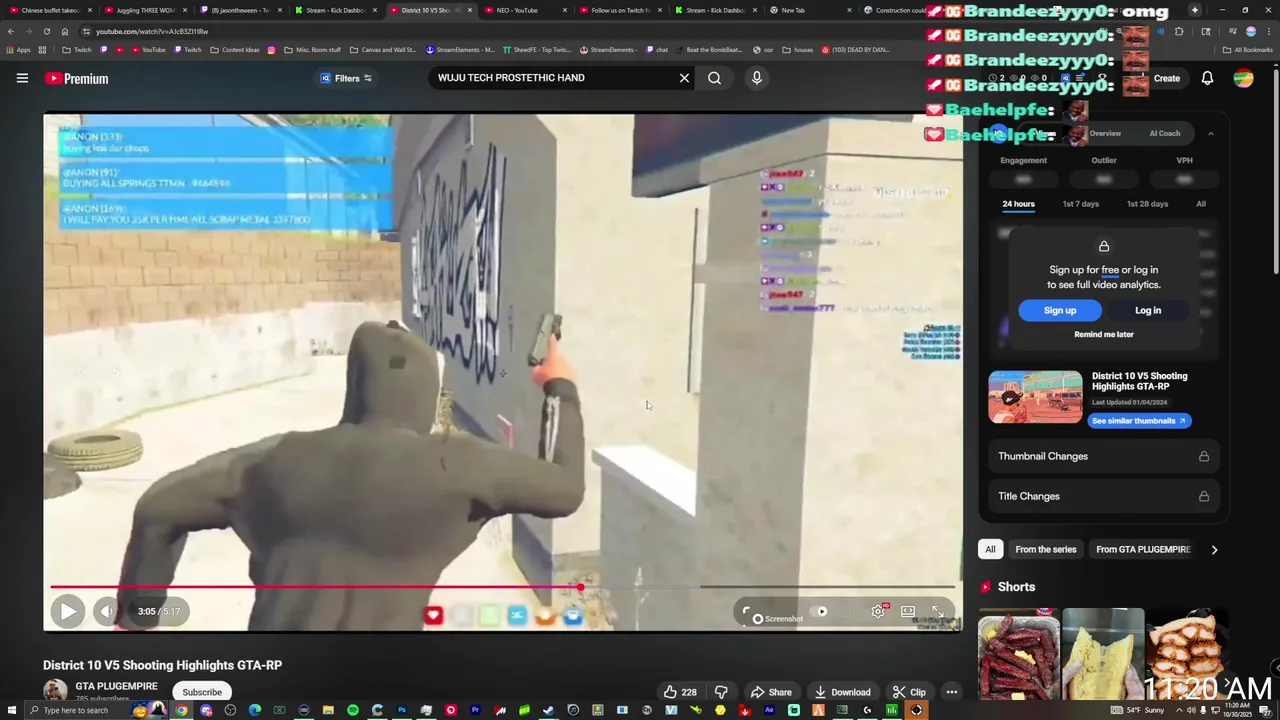Click the address bar URL

pos(152,31)
